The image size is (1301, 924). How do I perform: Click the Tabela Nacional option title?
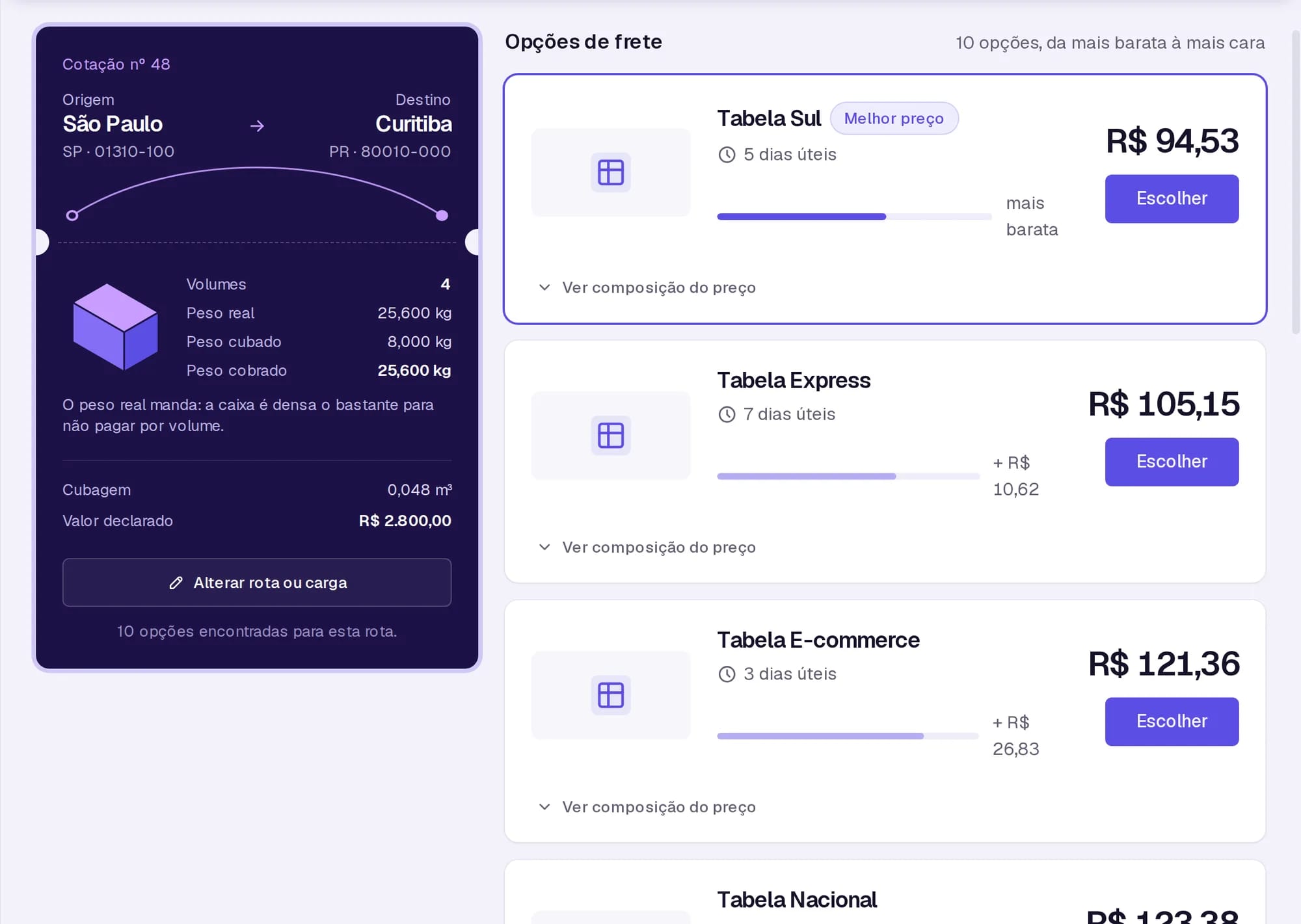797,900
